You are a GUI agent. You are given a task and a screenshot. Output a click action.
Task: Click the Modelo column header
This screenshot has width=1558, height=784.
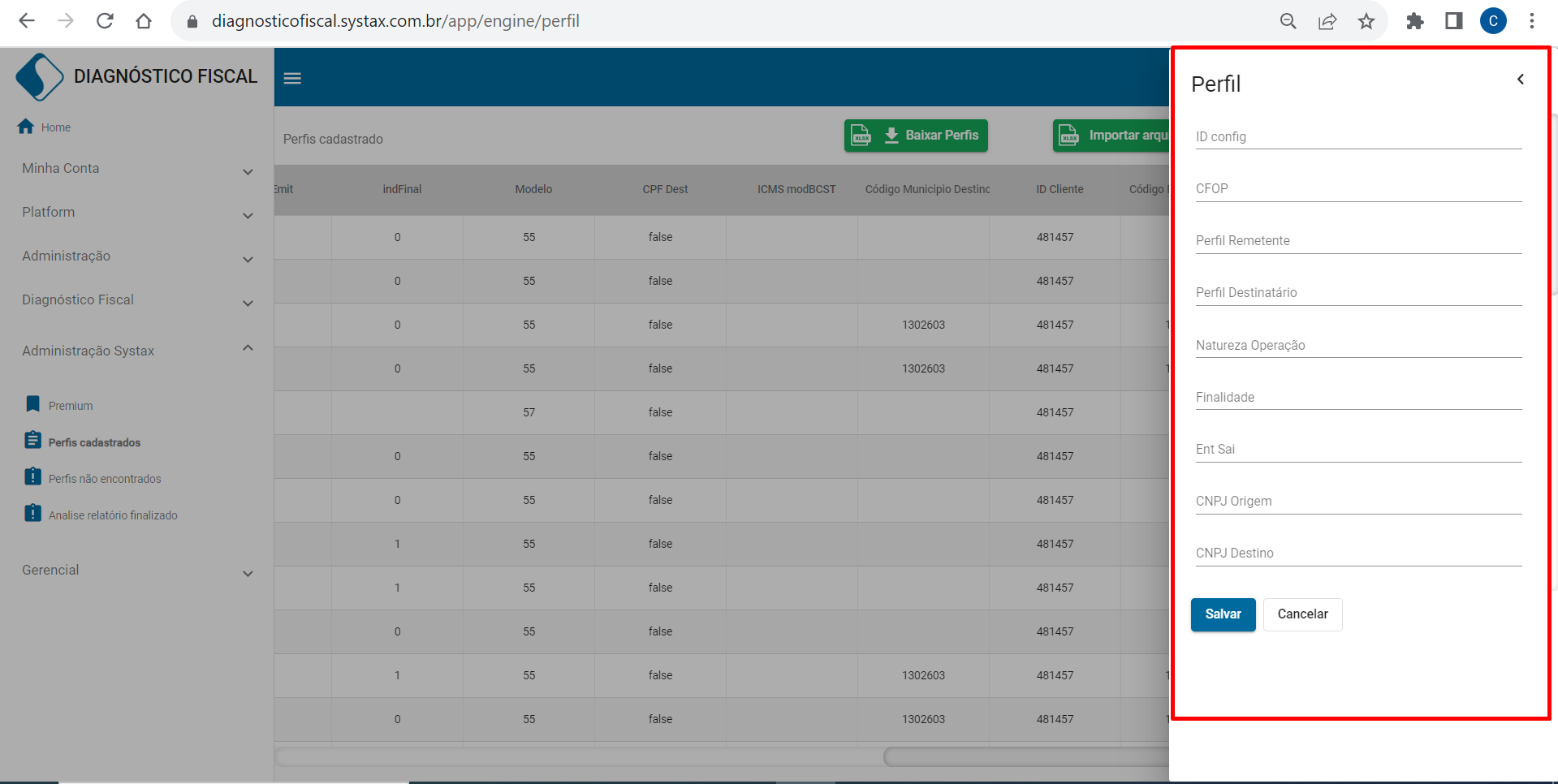533,189
